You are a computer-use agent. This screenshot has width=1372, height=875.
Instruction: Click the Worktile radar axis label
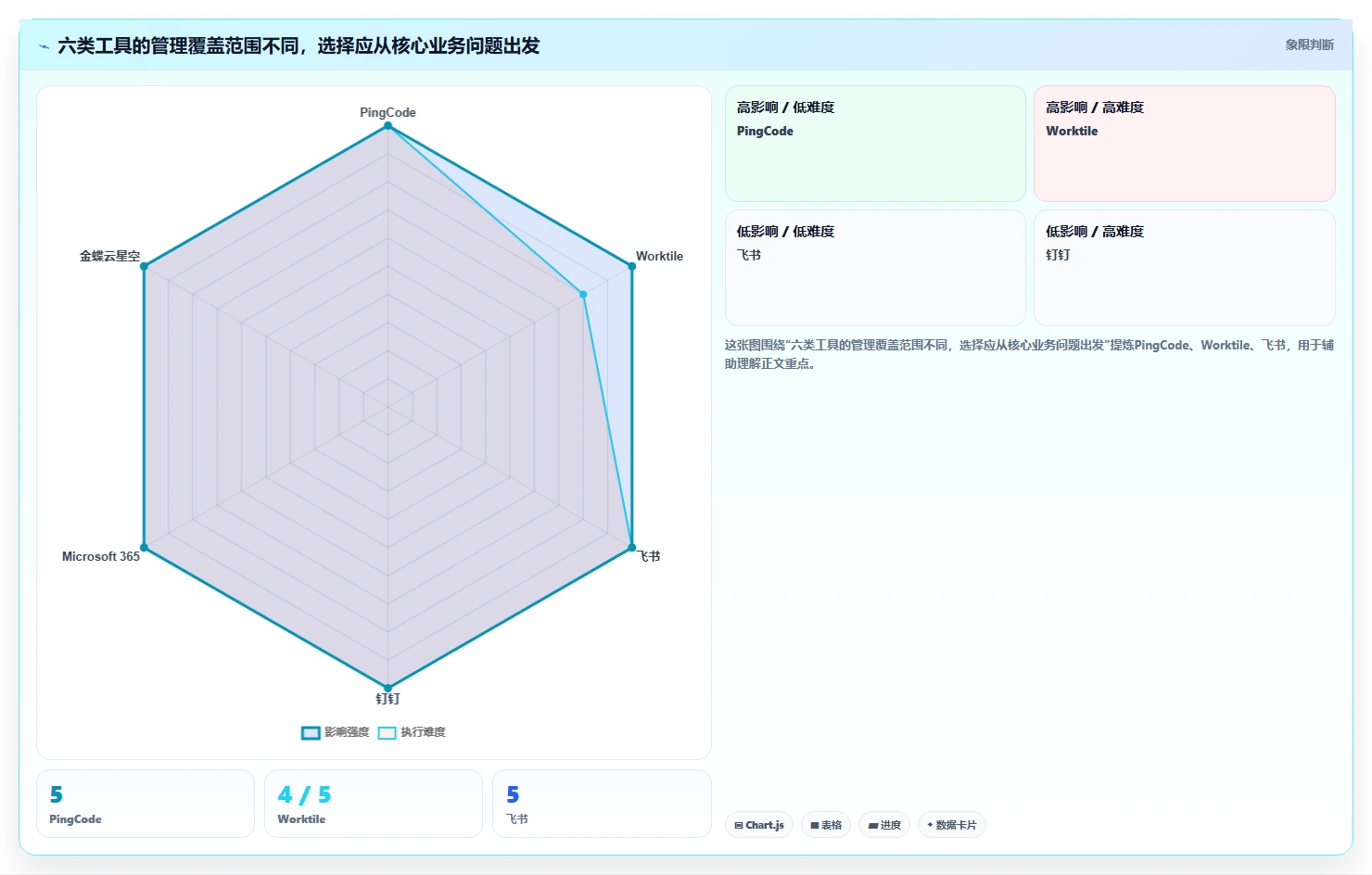tap(659, 256)
